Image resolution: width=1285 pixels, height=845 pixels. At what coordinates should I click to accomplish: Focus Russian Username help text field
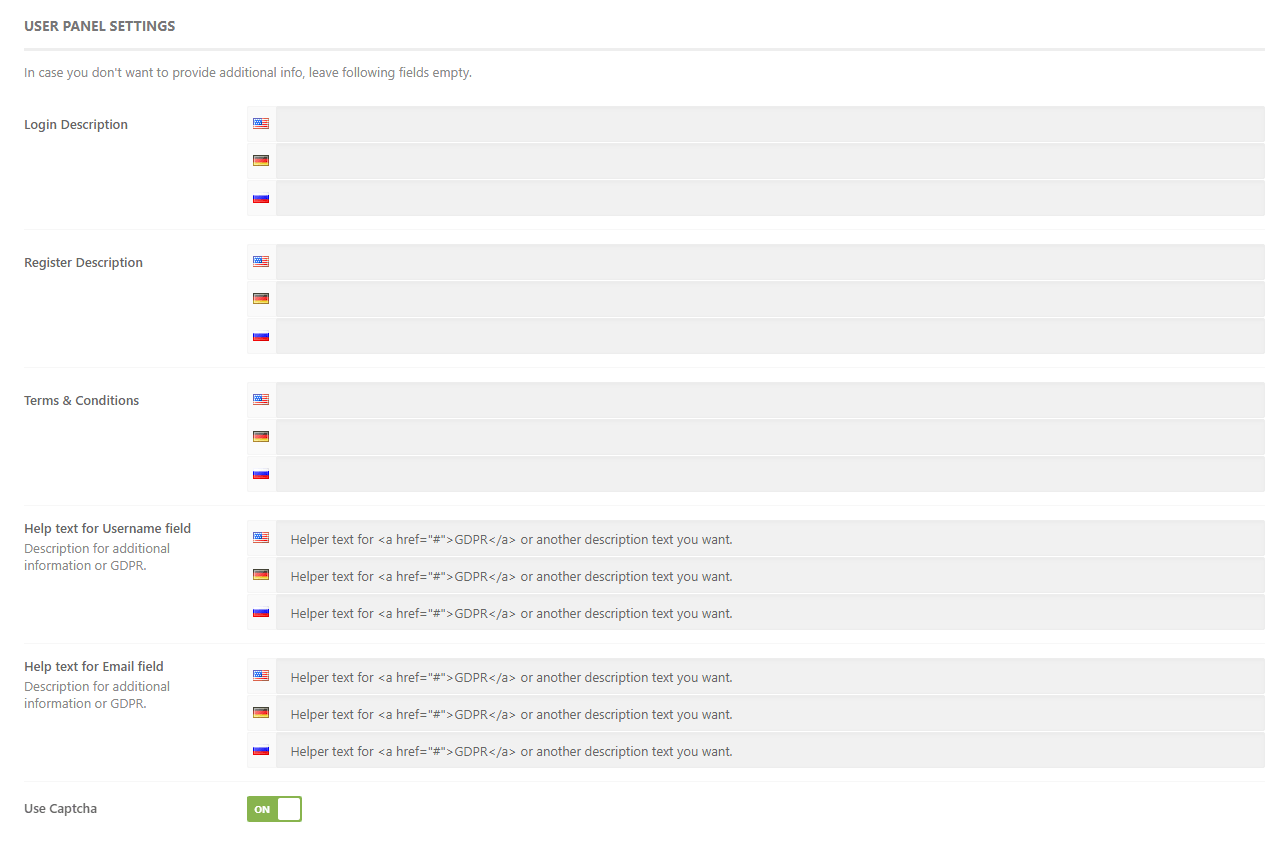(770, 613)
